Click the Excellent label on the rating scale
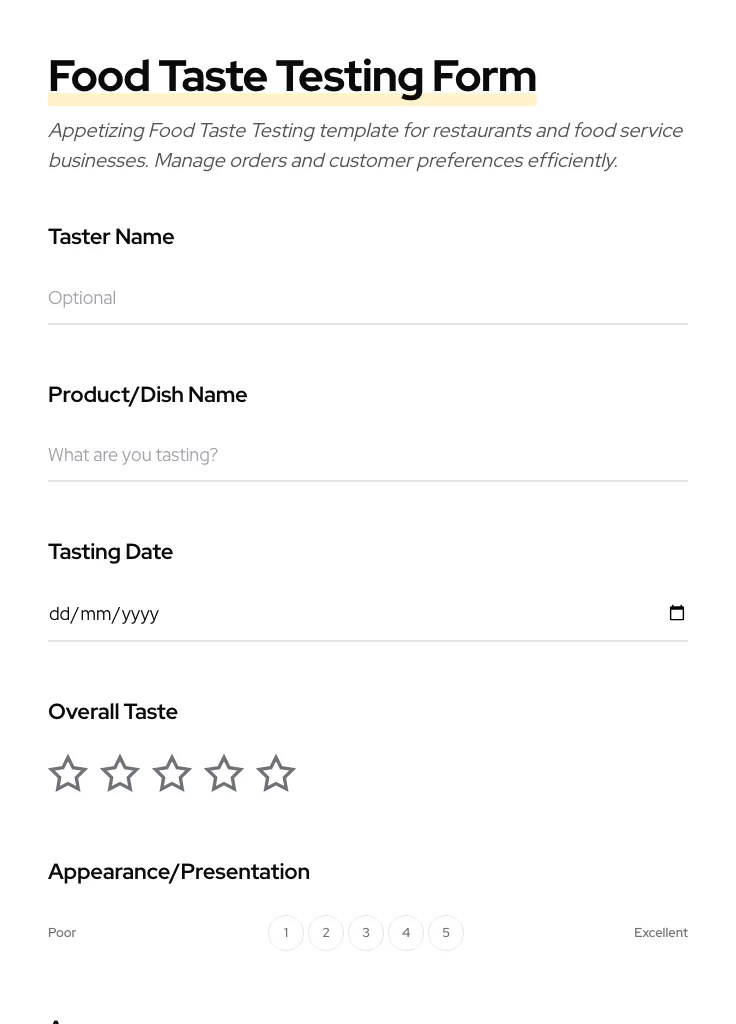This screenshot has width=736, height=1024. click(x=661, y=932)
